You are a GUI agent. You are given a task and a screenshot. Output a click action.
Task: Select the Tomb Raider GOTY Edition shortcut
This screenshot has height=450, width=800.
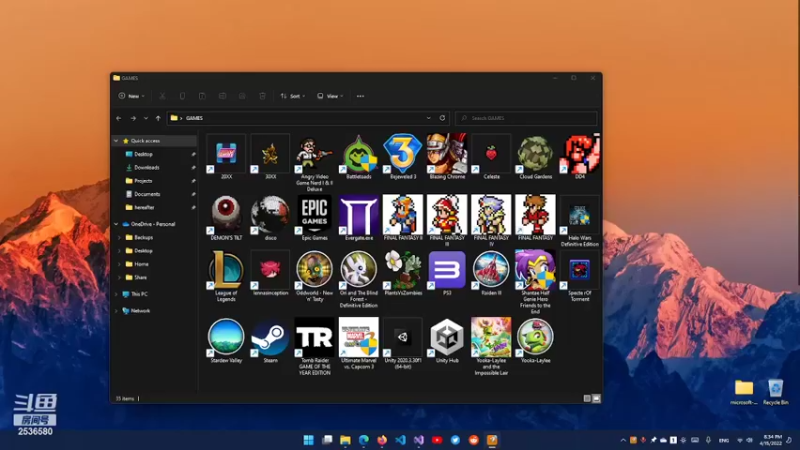coord(314,346)
